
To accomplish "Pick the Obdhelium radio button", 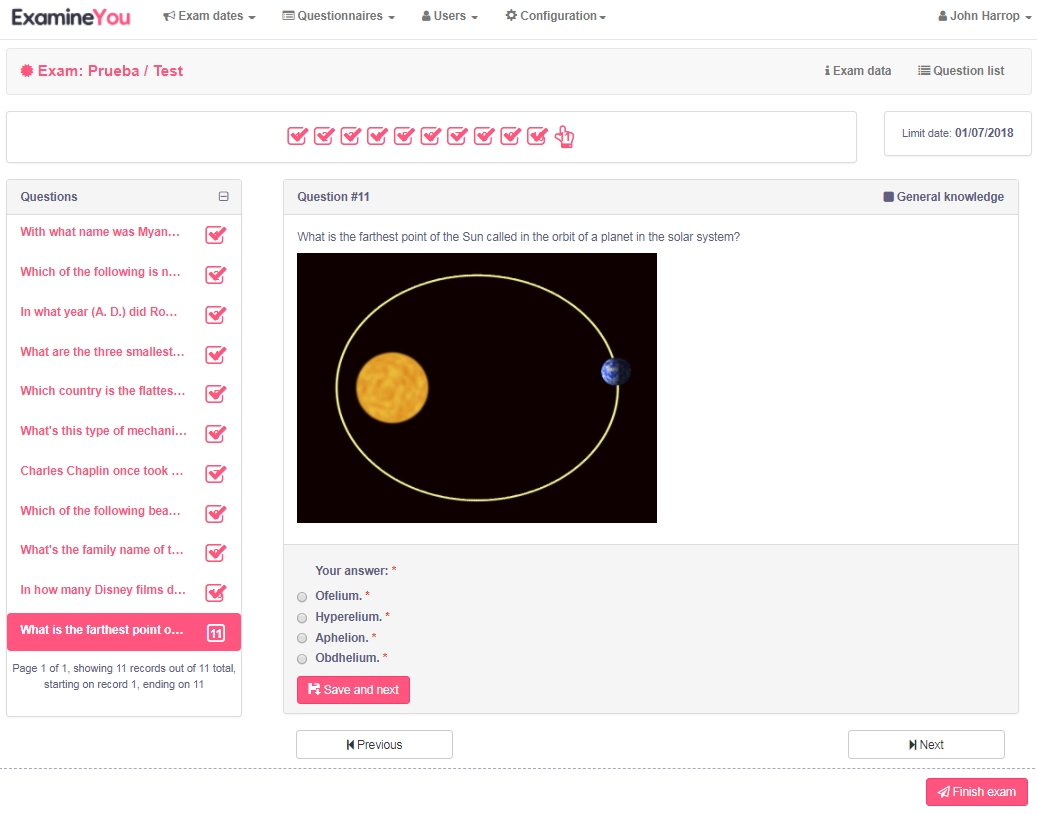I will (302, 659).
